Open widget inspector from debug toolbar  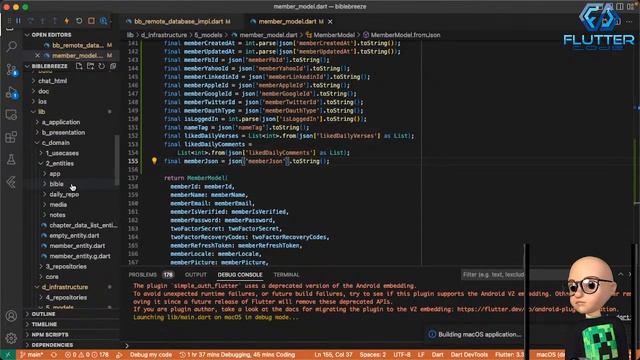click(x=104, y=21)
